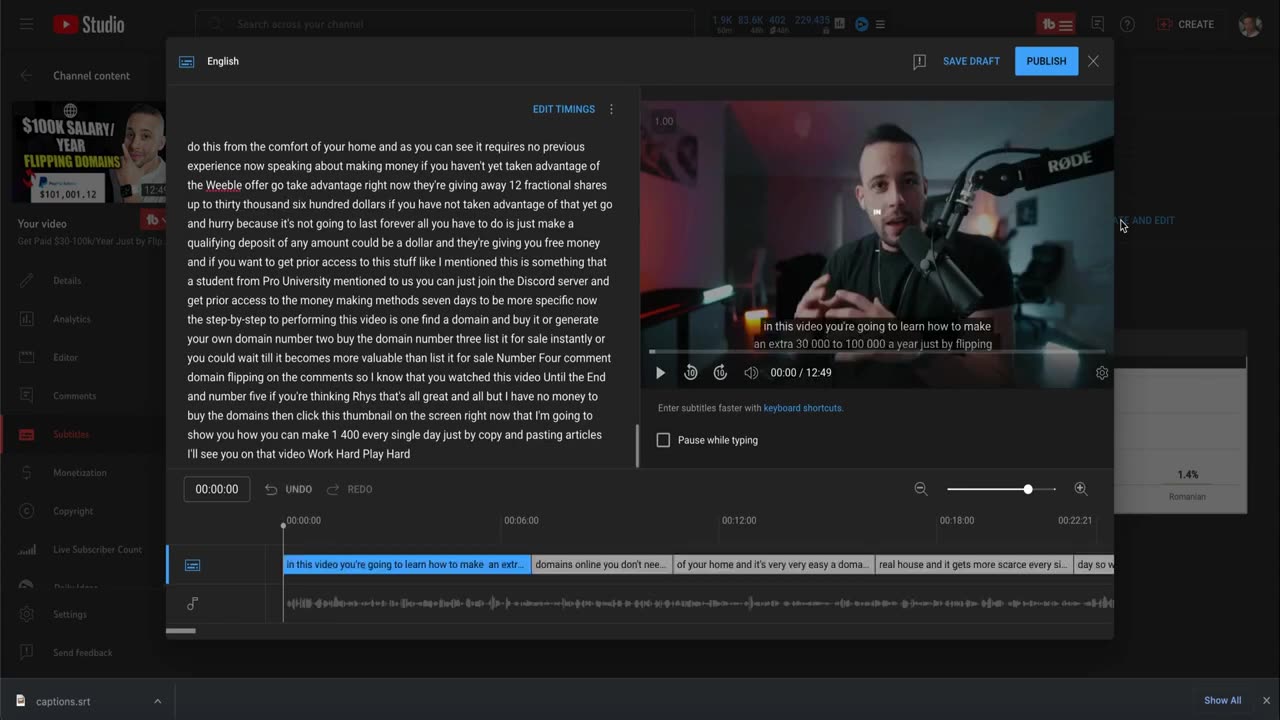
Task: Open the account avatar menu
Action: point(1250,24)
